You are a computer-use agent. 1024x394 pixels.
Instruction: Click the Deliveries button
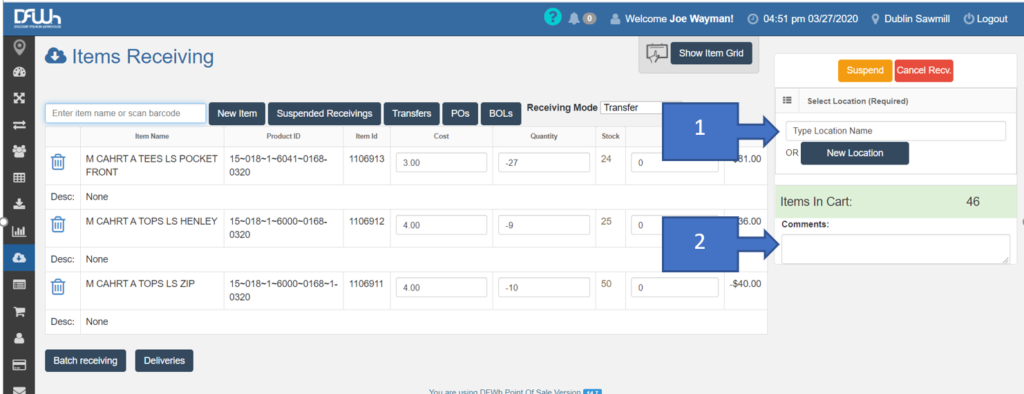click(x=164, y=361)
